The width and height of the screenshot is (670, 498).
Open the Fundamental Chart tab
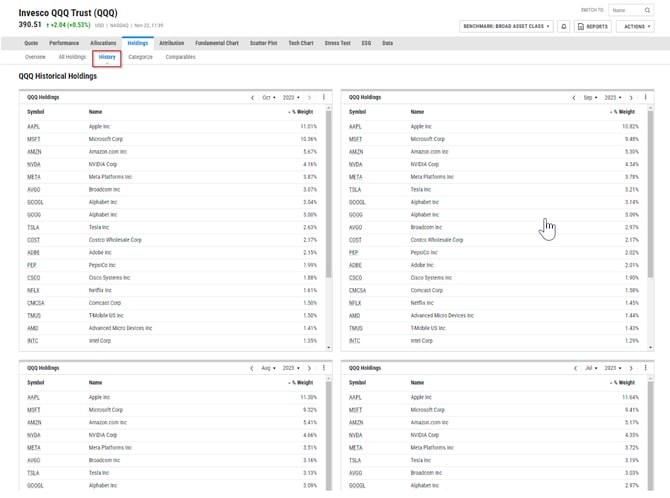(x=217, y=43)
